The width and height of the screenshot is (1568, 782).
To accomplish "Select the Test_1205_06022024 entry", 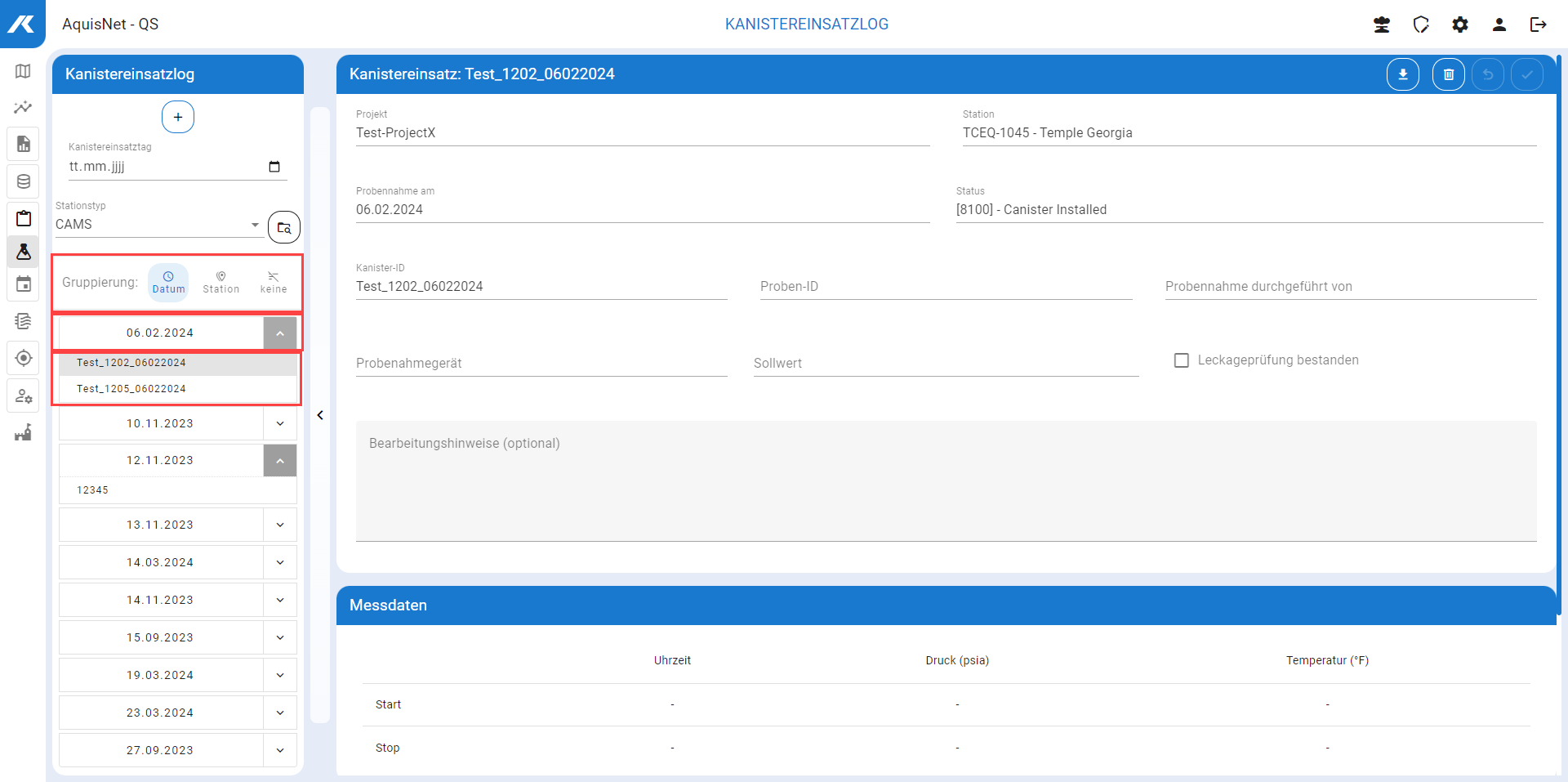I will (131, 389).
